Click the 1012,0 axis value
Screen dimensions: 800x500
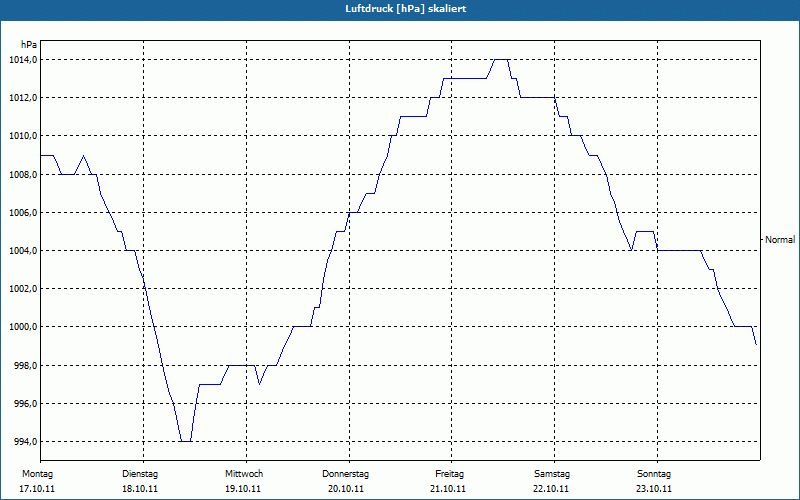23,97
